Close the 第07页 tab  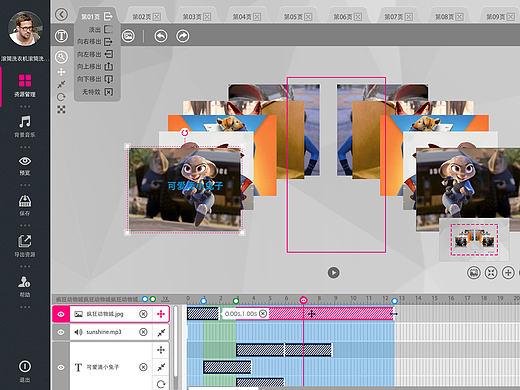(x=409, y=17)
